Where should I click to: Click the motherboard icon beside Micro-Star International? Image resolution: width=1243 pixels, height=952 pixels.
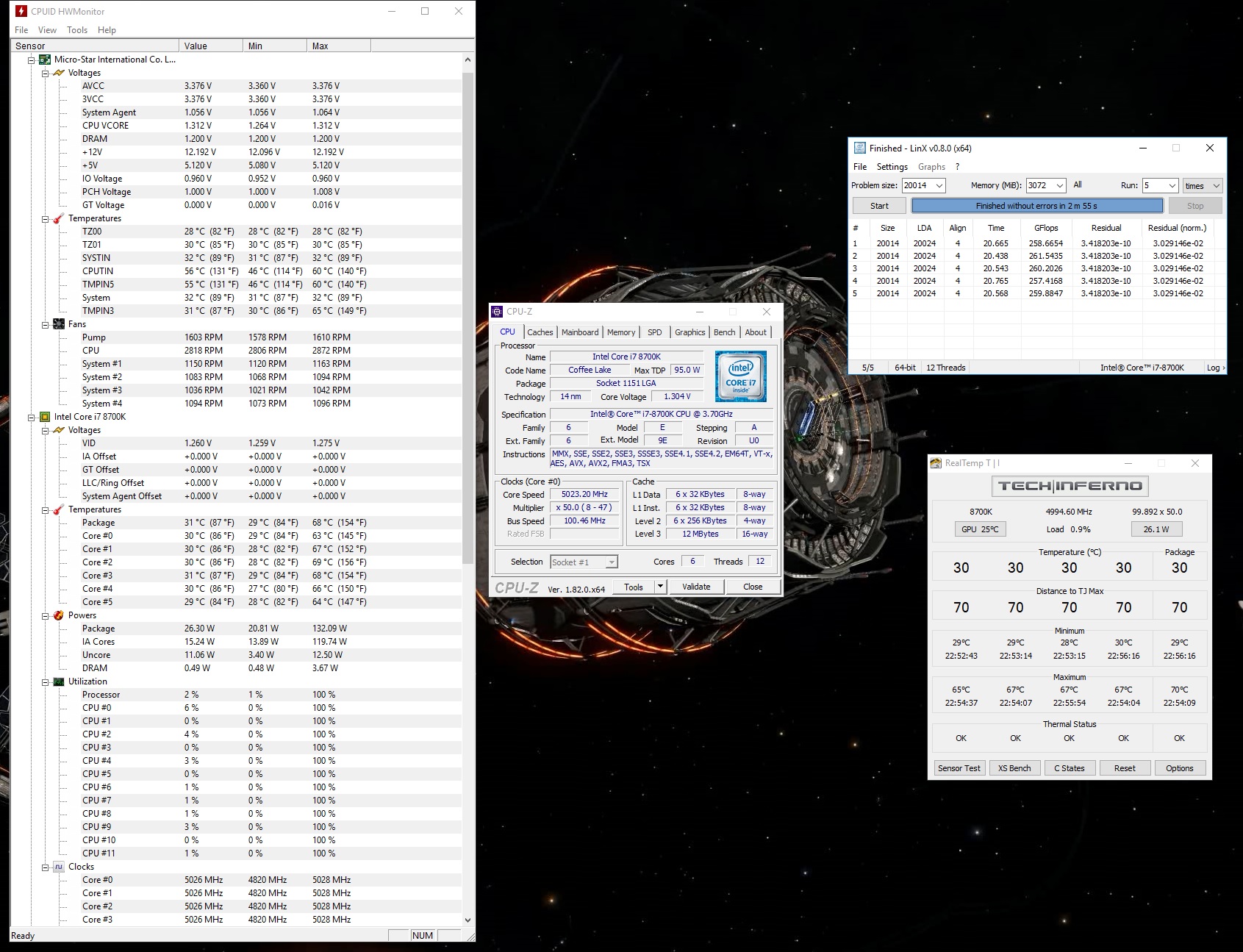(x=45, y=60)
